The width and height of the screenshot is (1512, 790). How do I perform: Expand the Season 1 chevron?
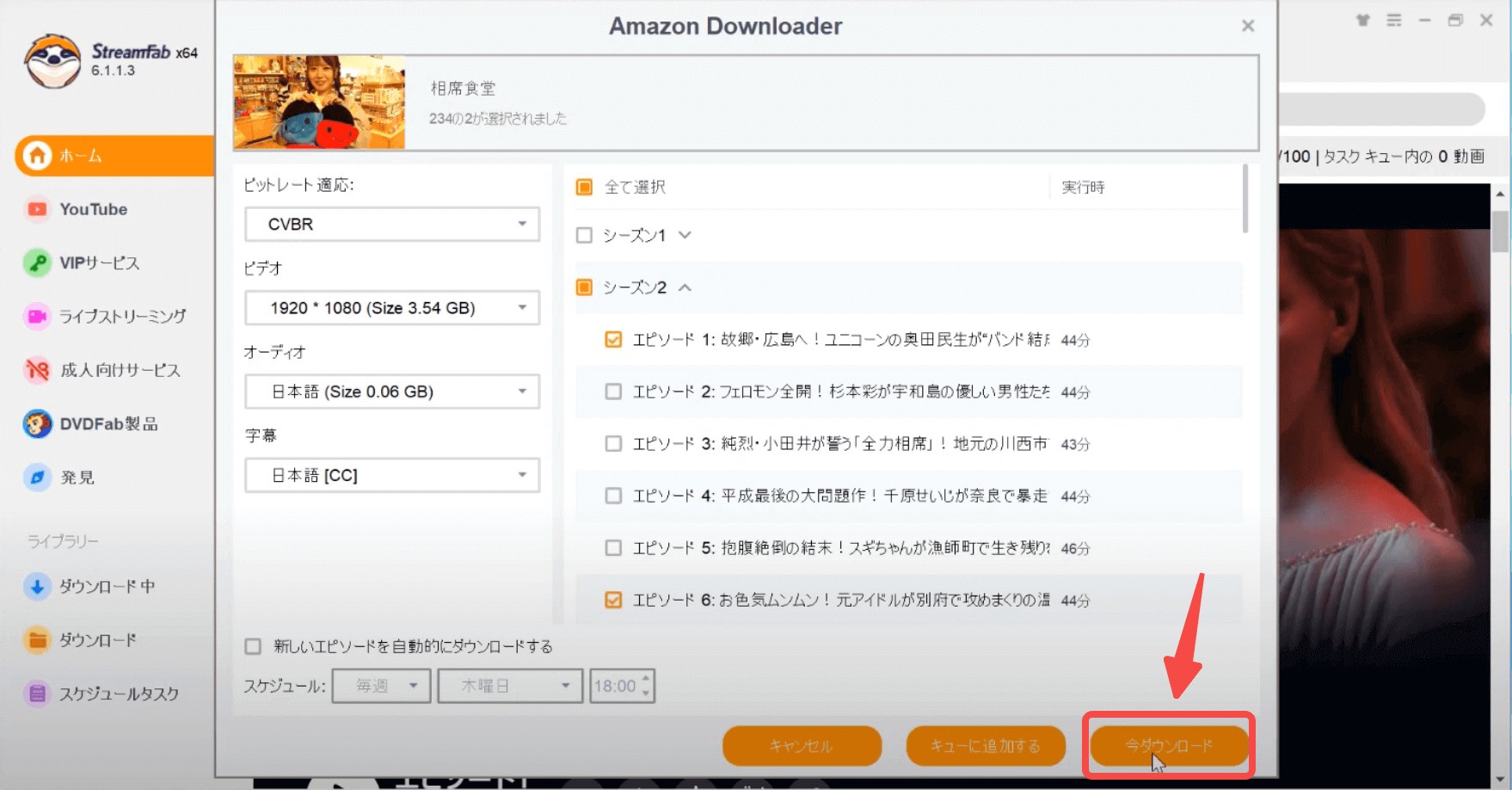pos(685,235)
